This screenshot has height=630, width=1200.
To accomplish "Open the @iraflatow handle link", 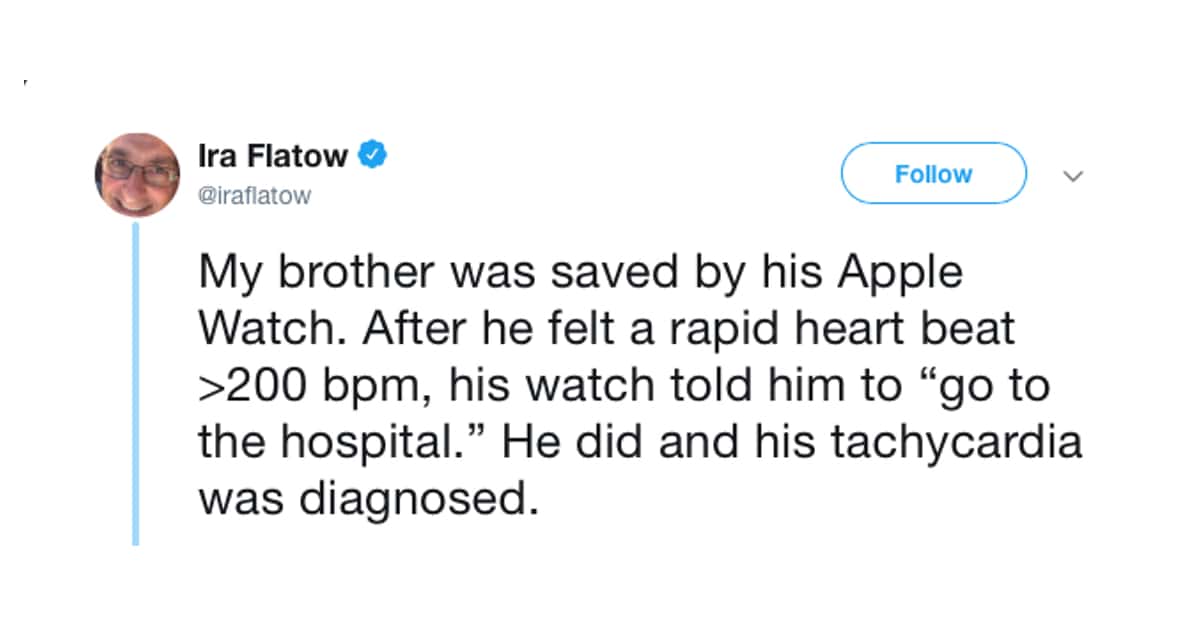I will pyautogui.click(x=255, y=197).
